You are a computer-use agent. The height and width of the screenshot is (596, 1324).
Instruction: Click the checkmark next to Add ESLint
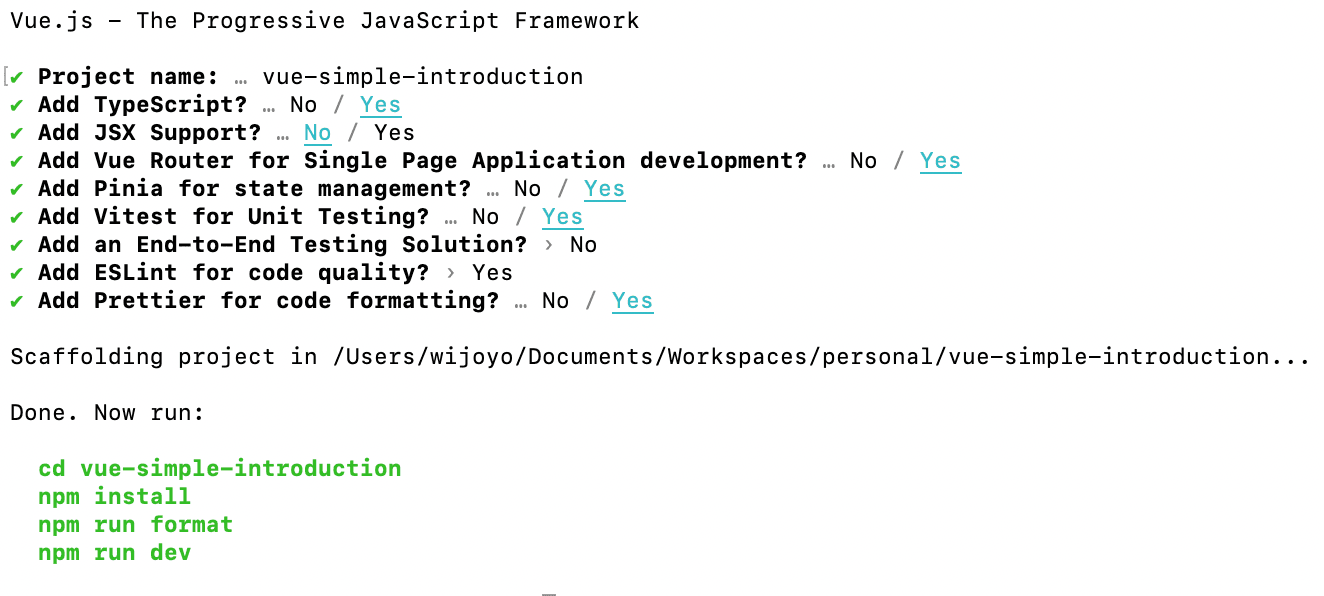click(x=17, y=273)
